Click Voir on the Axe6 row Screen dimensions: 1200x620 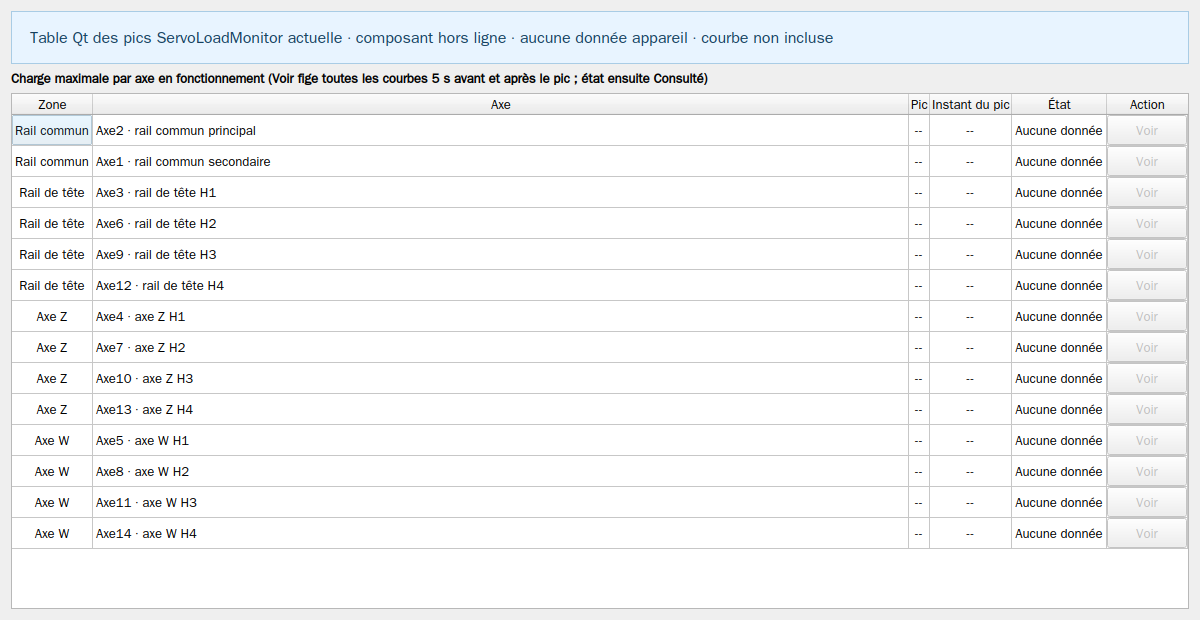pyautogui.click(x=1147, y=224)
